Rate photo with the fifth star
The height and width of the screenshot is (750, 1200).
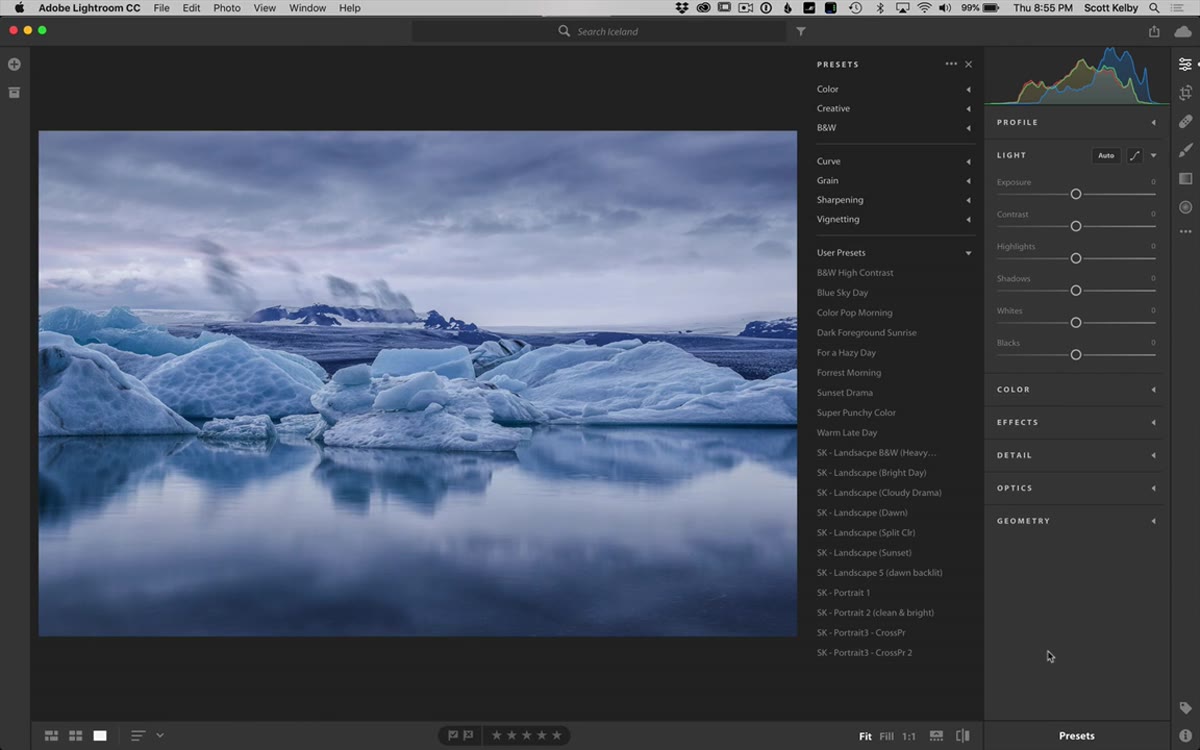[x=557, y=735]
